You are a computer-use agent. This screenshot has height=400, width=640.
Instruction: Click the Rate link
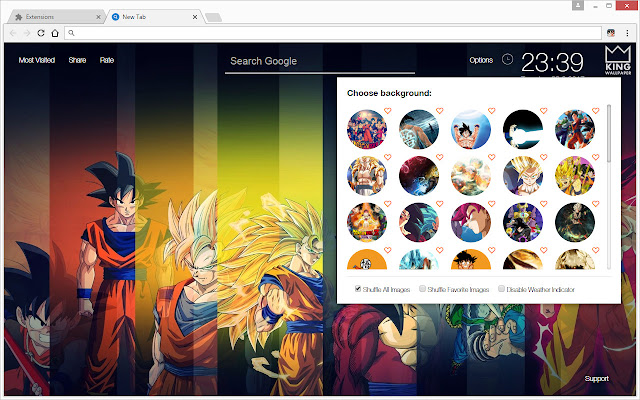pyautogui.click(x=107, y=60)
